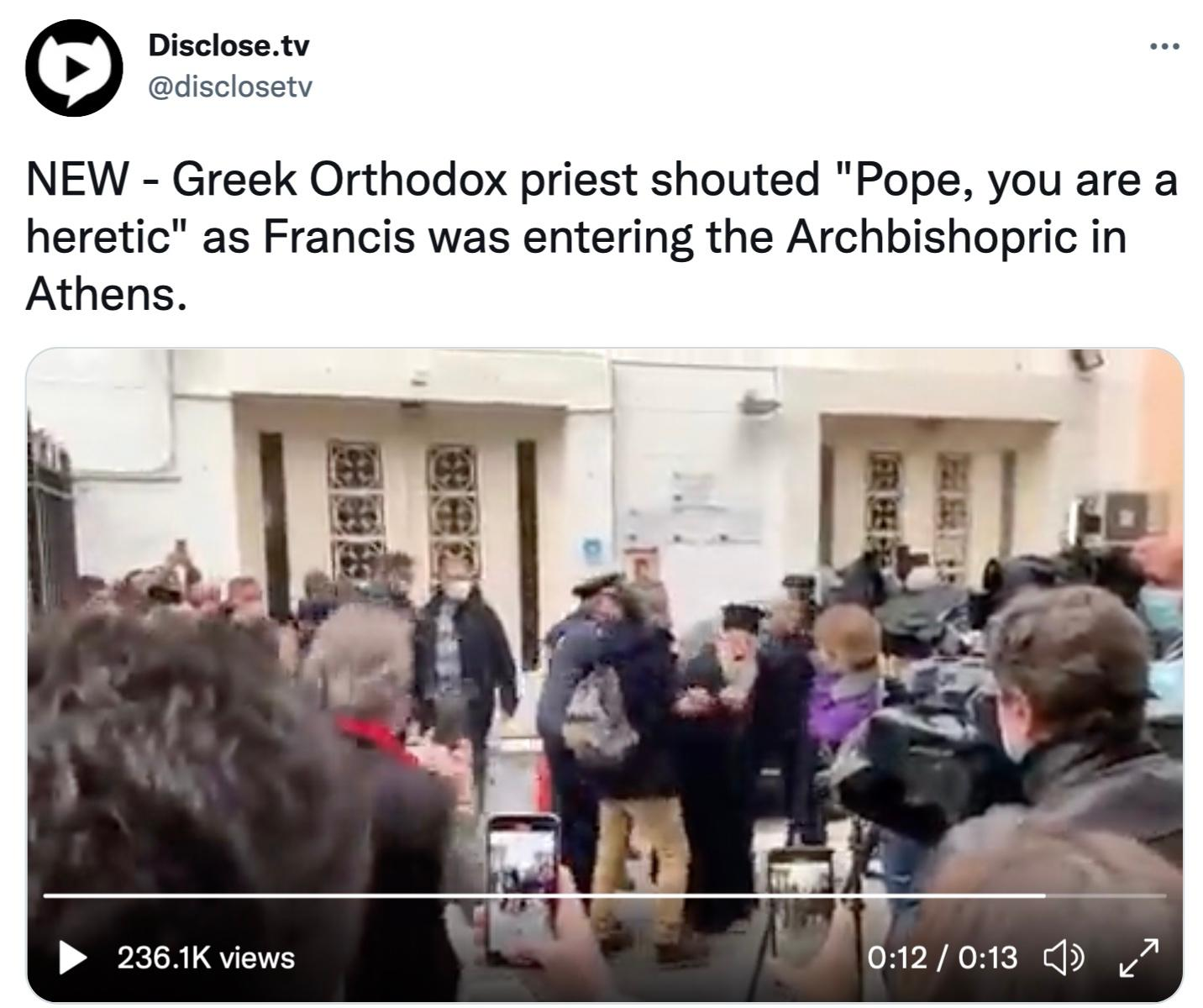Expand the video to fullscreen
Viewport: 1203px width, 1008px height.
pos(1139,957)
